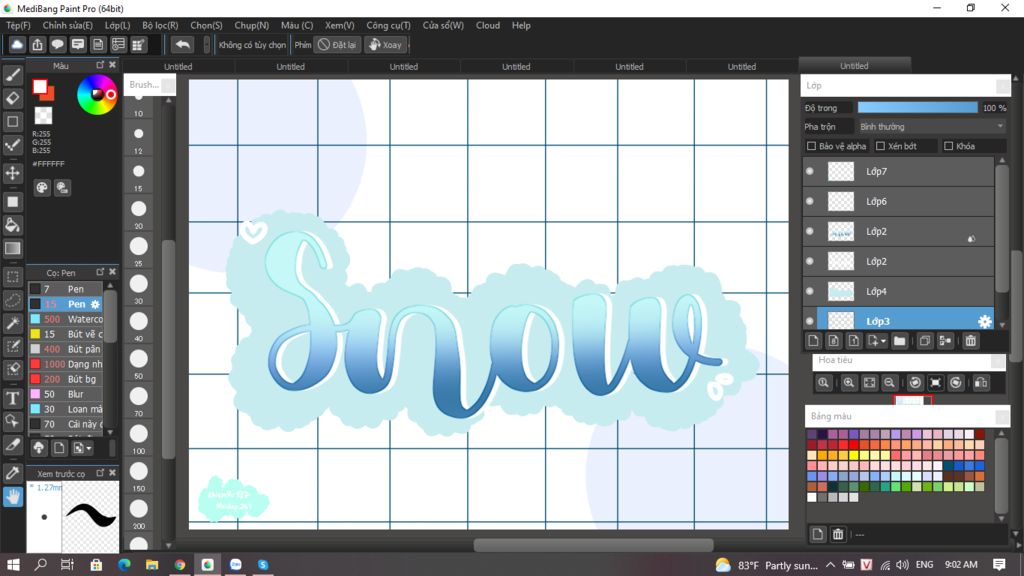Viewport: 1024px width, 576px height.
Task: Click the Undo arrow in the toolbar
Action: (x=183, y=44)
